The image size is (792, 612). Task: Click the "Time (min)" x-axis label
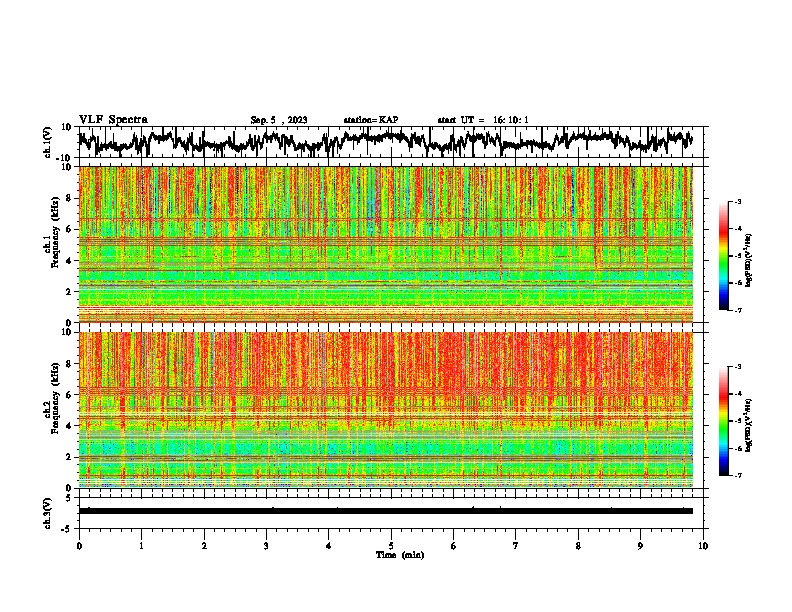[400, 555]
